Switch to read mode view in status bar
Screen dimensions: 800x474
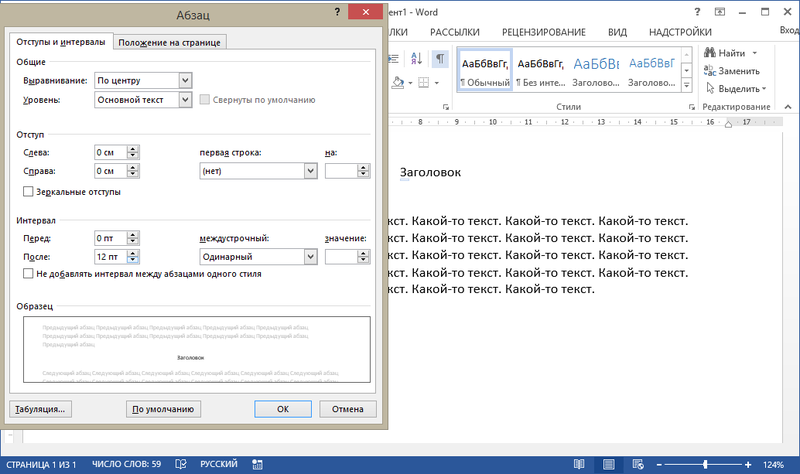coord(581,464)
